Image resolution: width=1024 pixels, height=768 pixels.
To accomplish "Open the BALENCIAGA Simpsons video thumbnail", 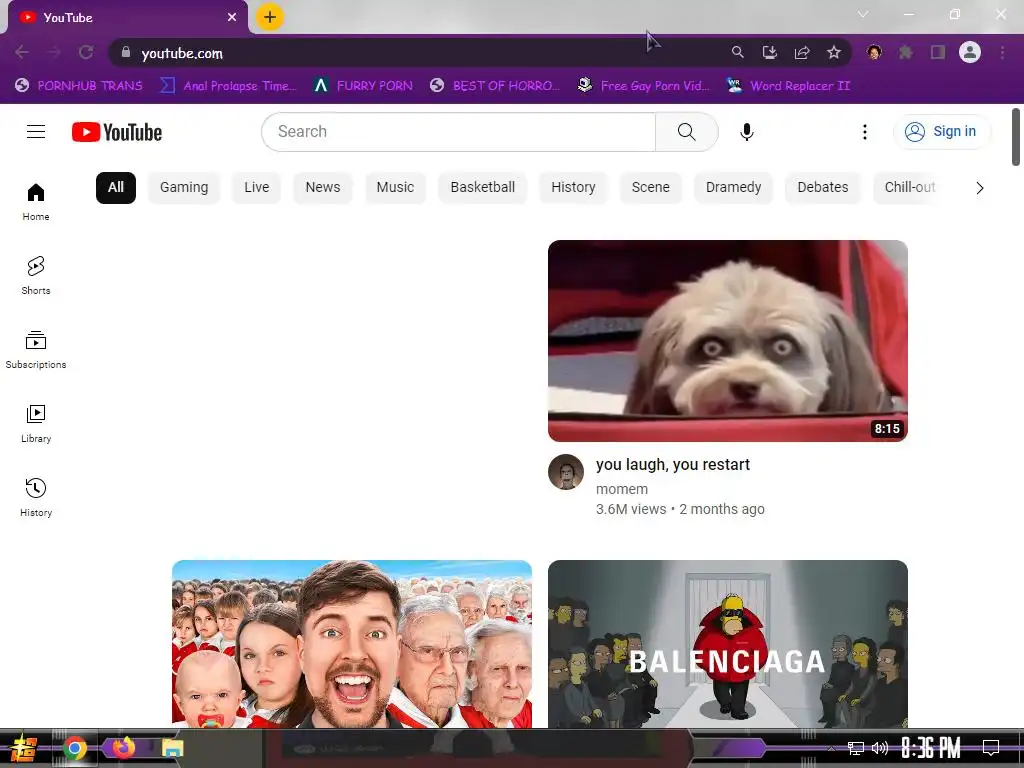I will point(728,644).
